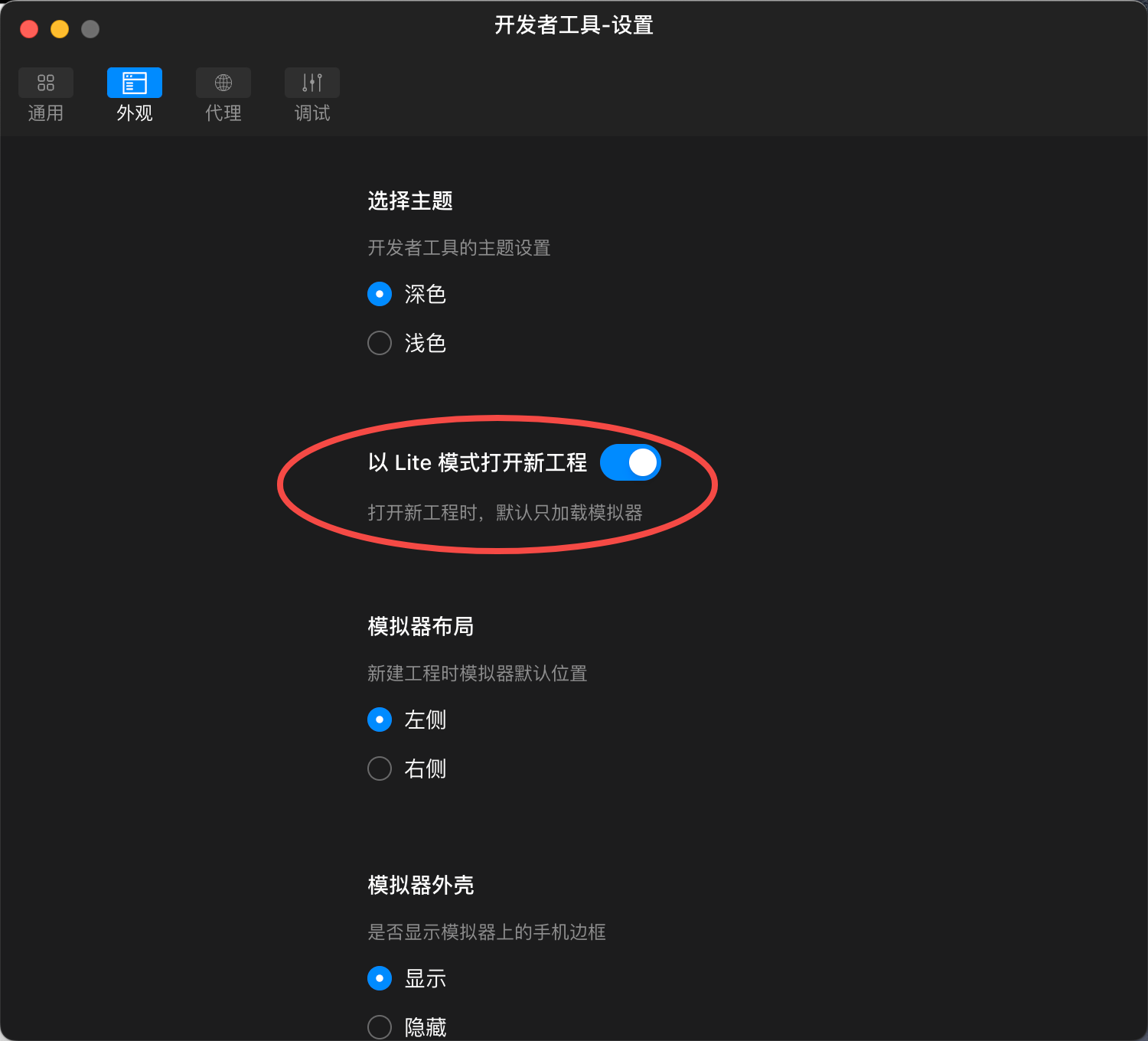Select 显示 for simulator shell
This screenshot has height=1041, width=1148.
coord(380,978)
